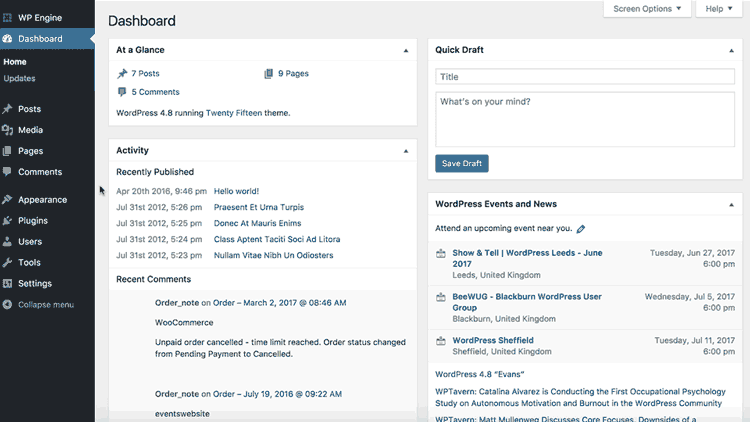The image size is (750, 422).
Task: Click the Plugins plug icon in the sidebar
Action: pos(7,221)
